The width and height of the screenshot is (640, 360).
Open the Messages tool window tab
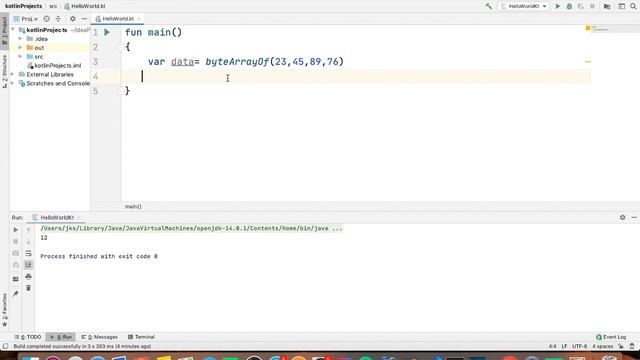point(99,337)
